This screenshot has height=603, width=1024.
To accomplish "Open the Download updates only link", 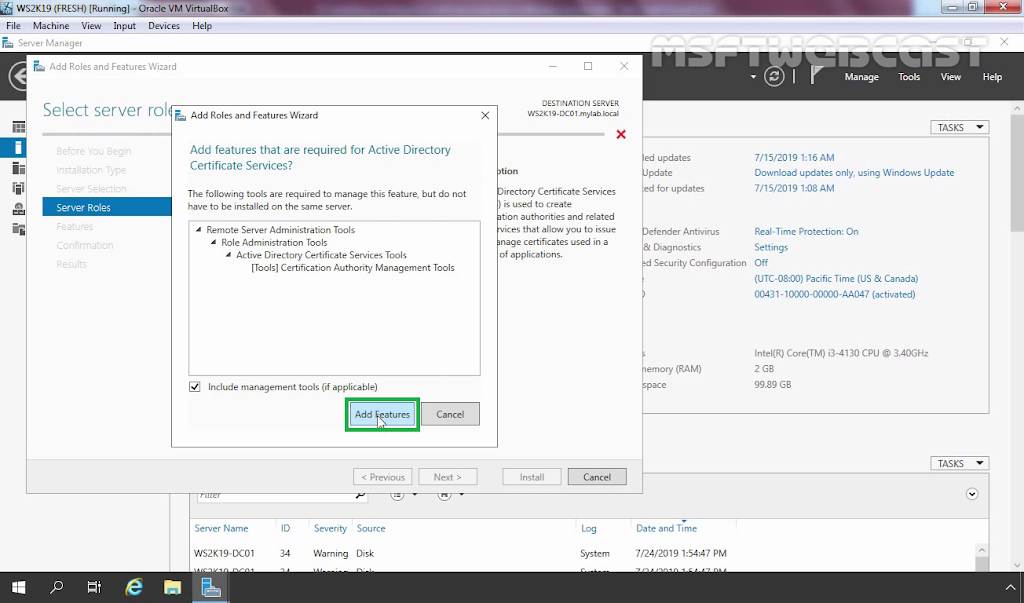I will (x=854, y=172).
